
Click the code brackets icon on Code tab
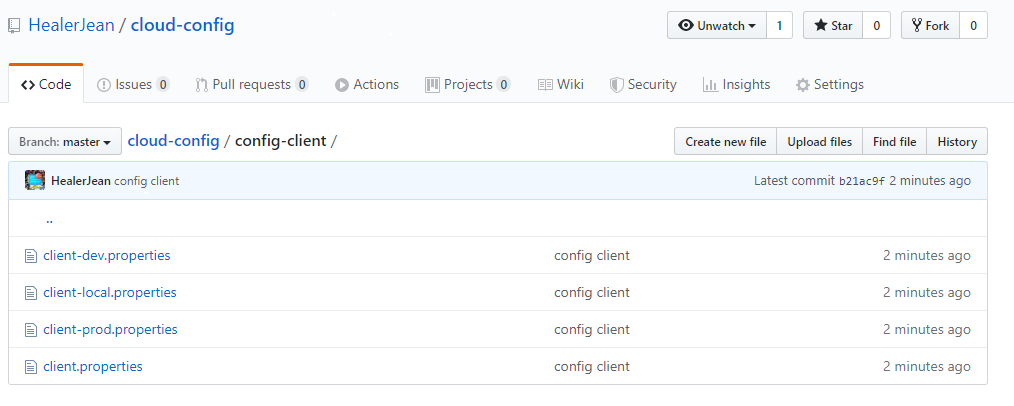(x=28, y=85)
